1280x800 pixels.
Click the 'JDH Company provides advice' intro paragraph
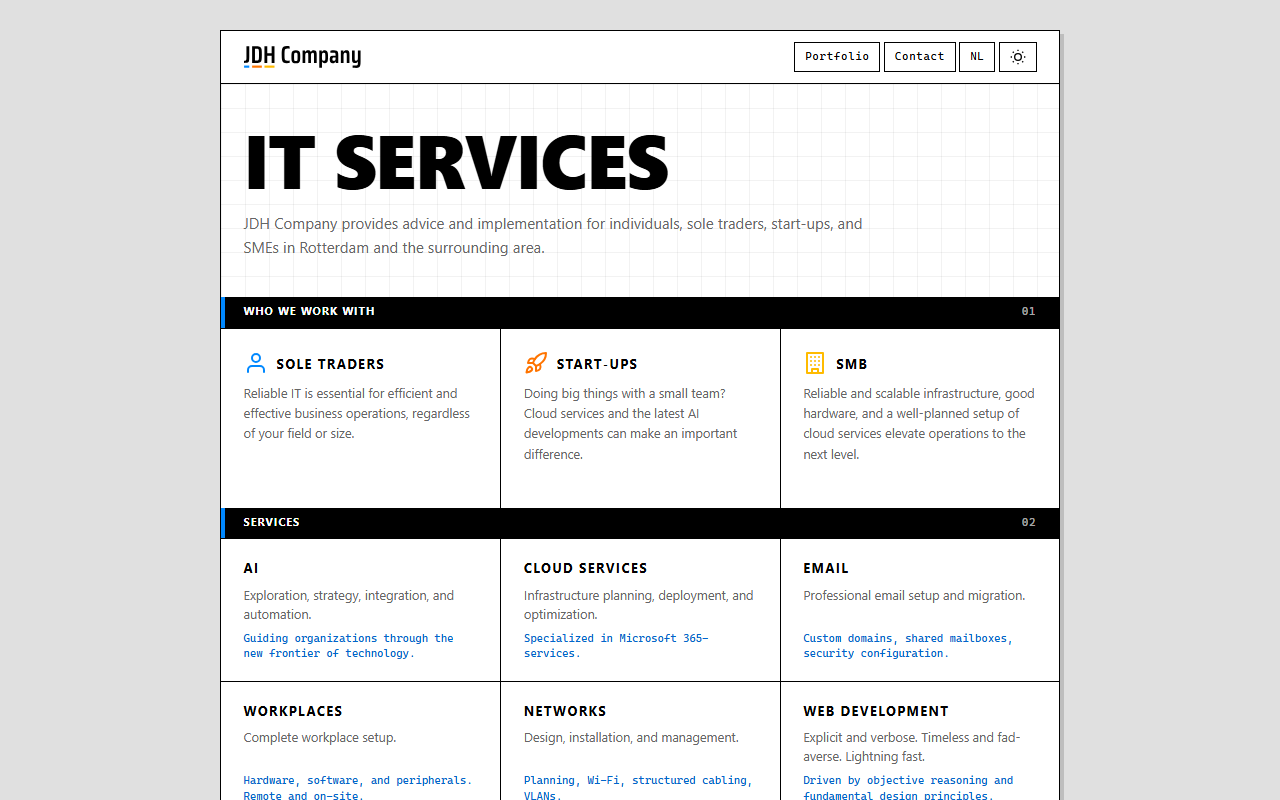tap(553, 236)
